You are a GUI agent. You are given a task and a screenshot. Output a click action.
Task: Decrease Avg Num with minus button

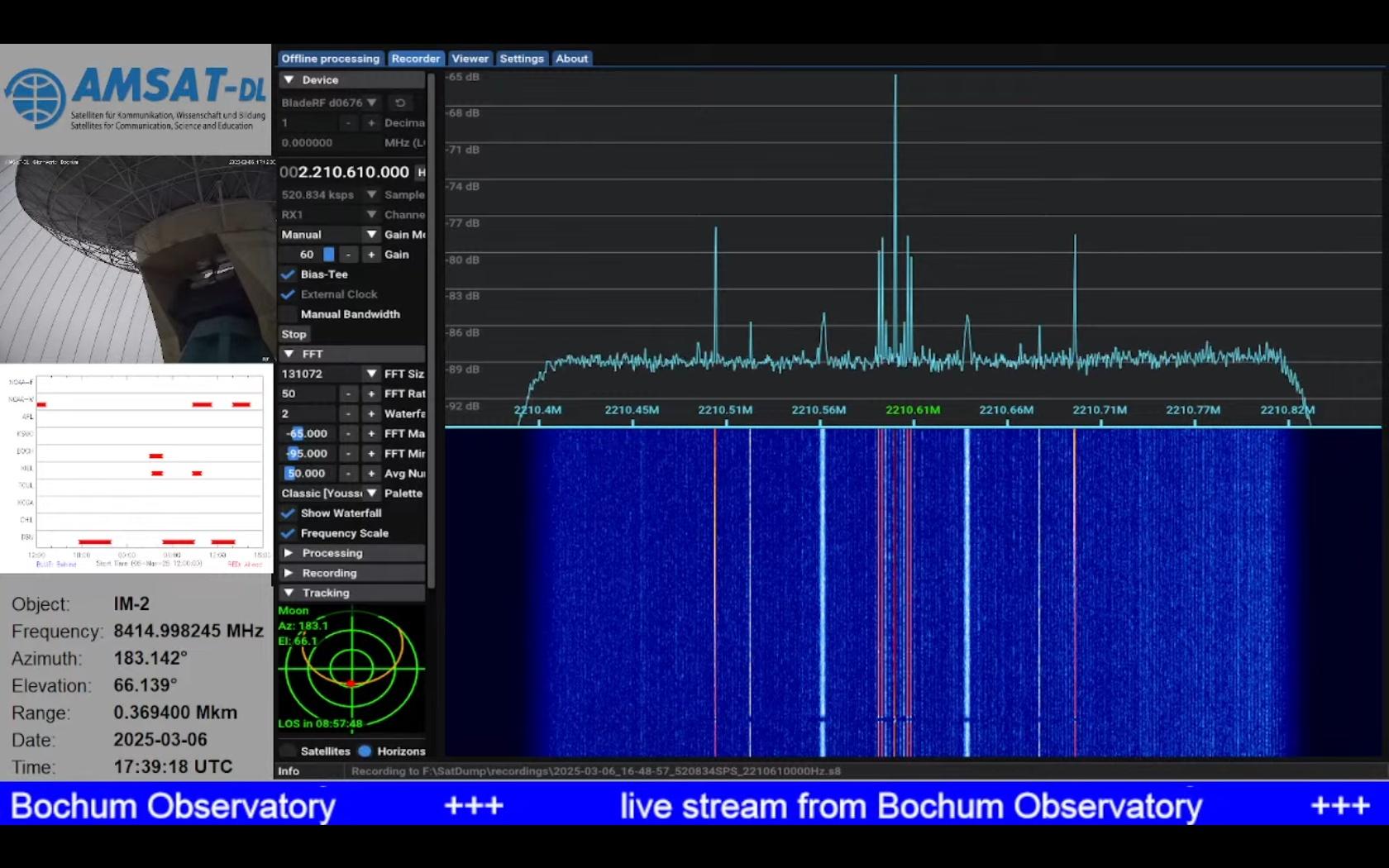click(x=348, y=474)
